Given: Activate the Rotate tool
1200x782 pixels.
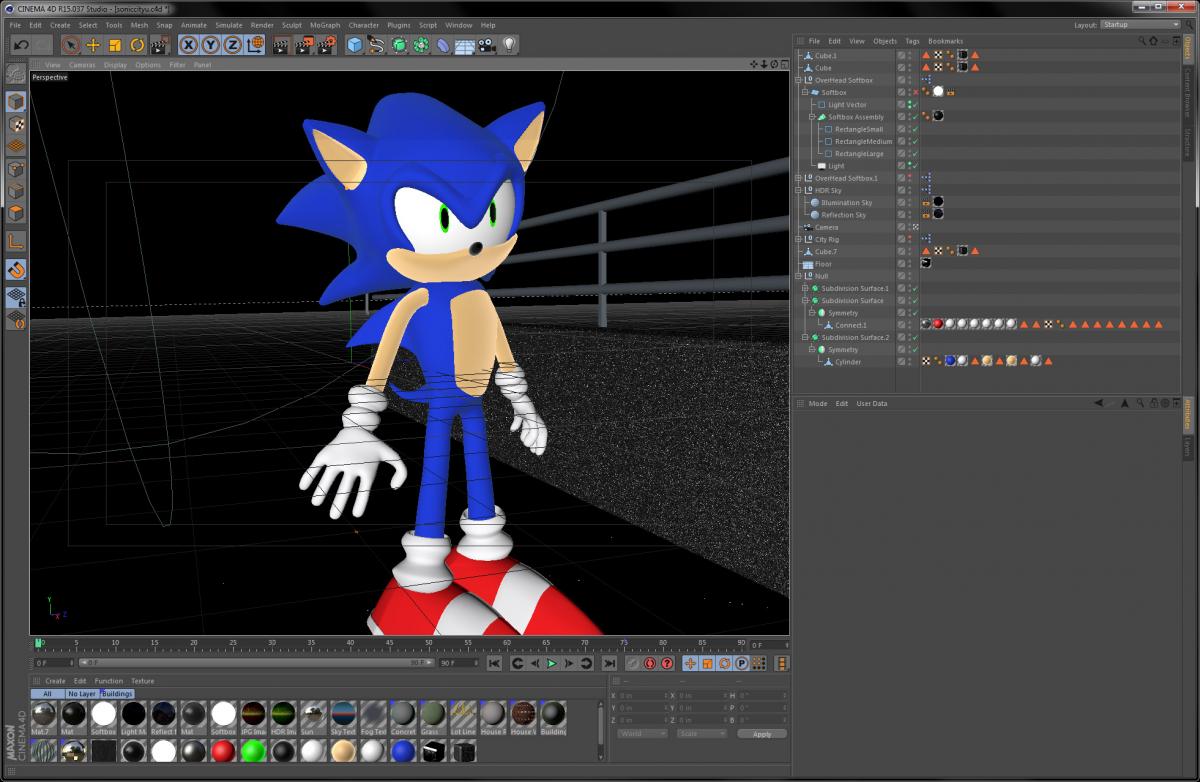Looking at the screenshot, I should [x=137, y=45].
